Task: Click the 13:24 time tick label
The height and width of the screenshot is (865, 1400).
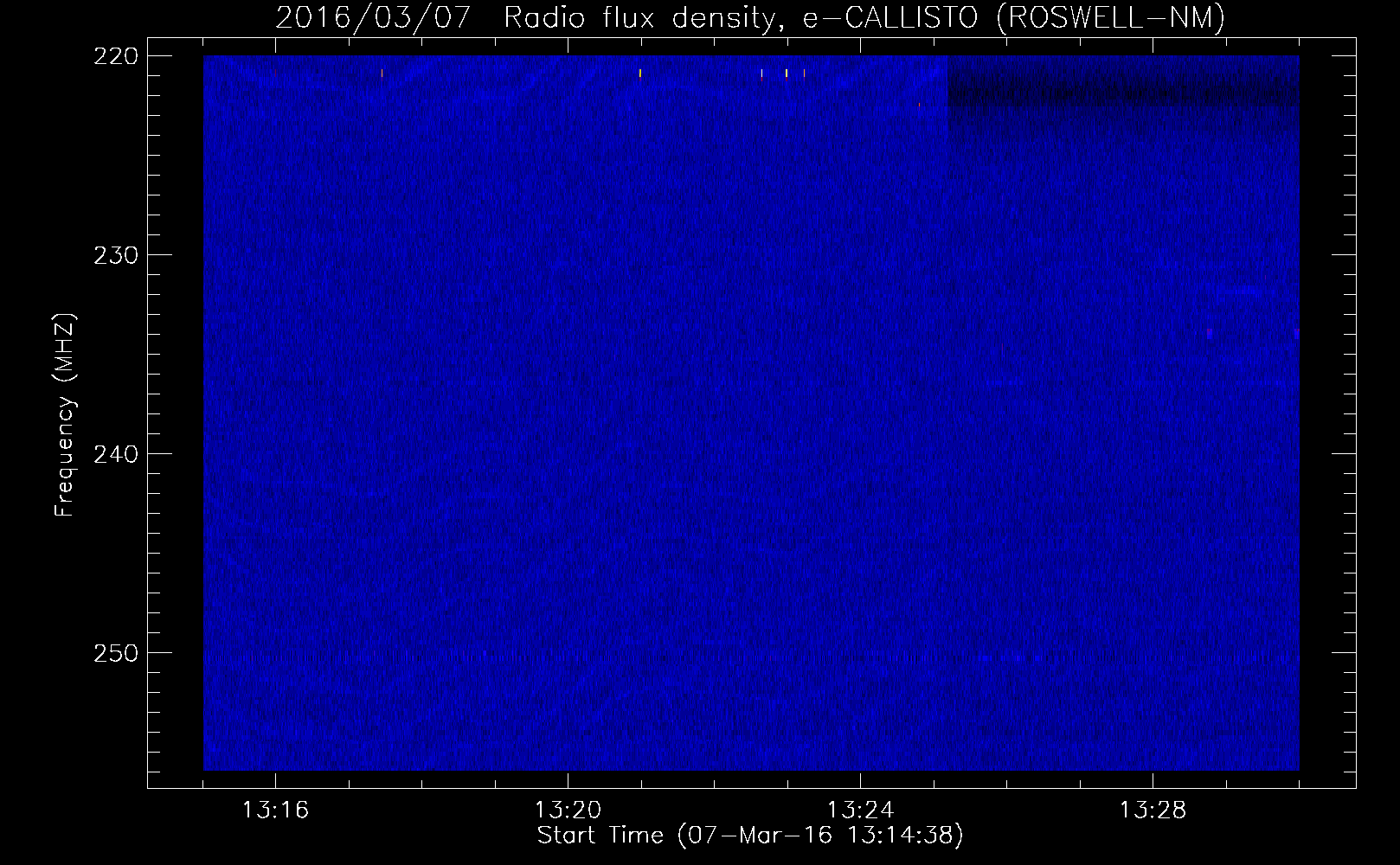Action: [860, 811]
